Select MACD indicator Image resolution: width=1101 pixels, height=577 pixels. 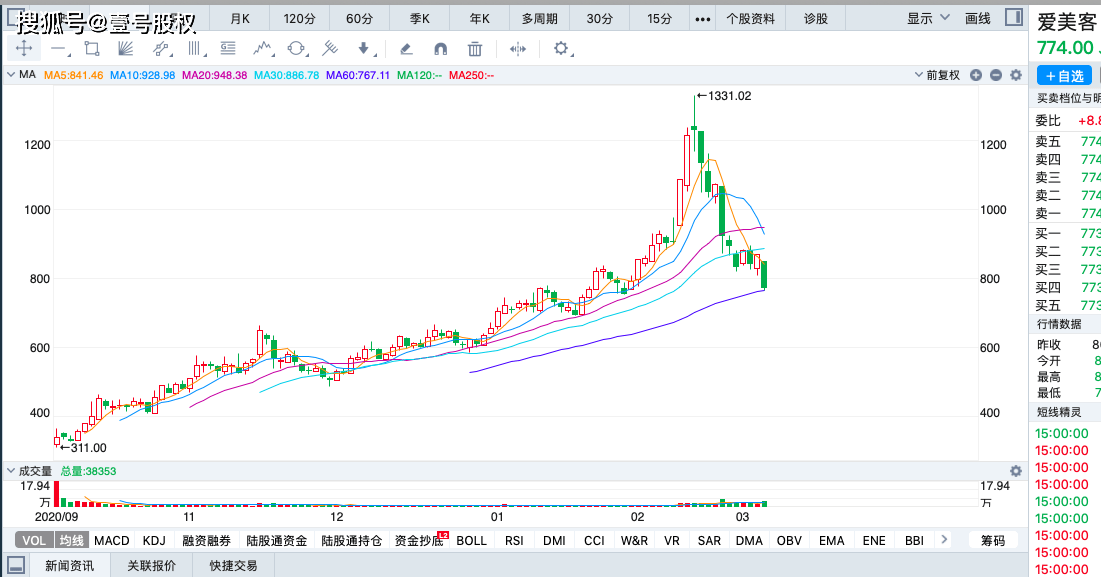coord(112,540)
